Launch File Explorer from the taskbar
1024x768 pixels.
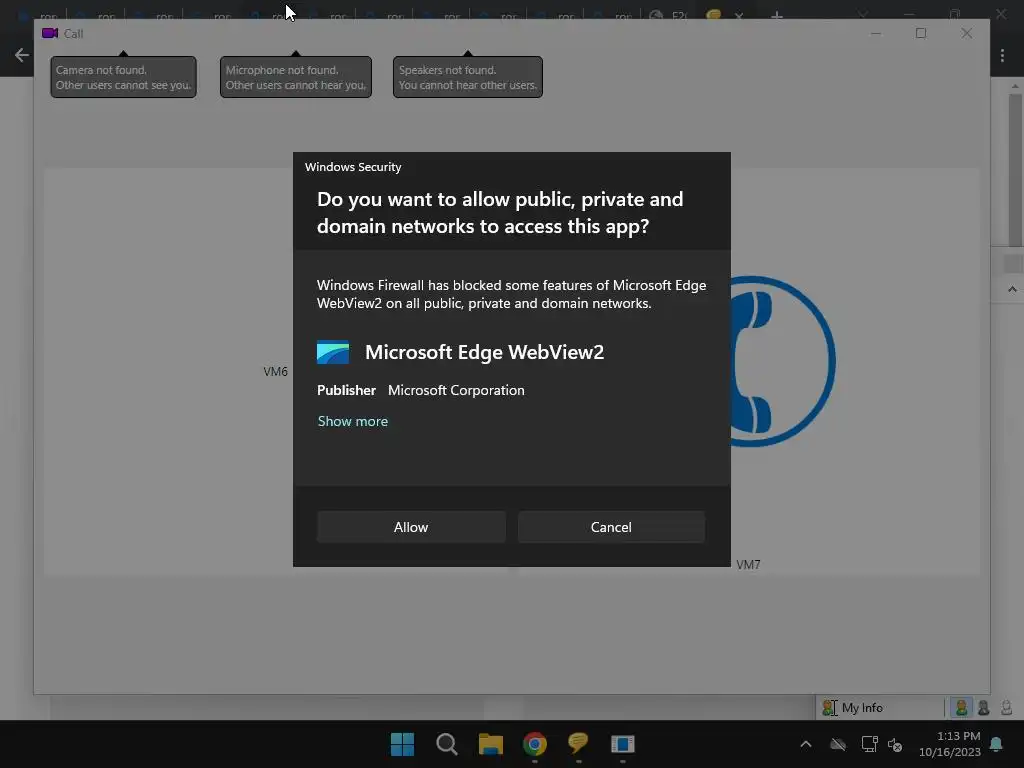pos(490,744)
